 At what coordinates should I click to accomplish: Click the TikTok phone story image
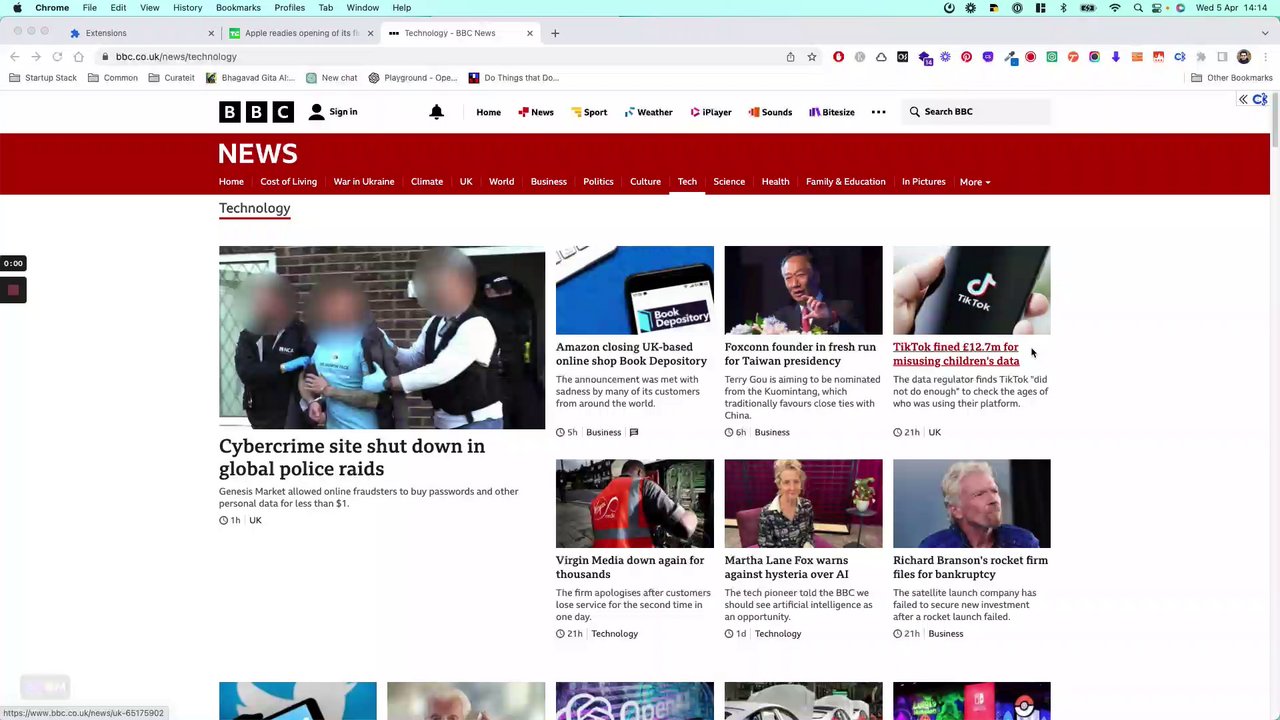tap(972, 290)
